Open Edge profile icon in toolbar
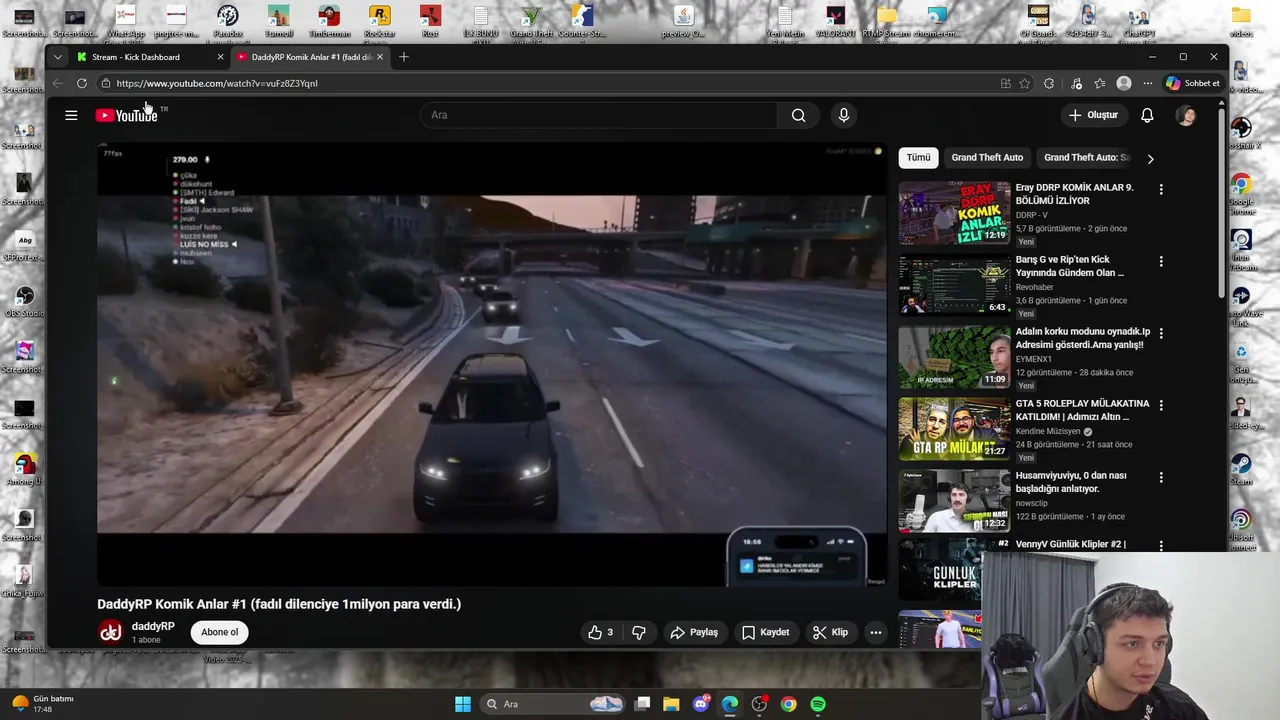The image size is (1280, 720). click(1124, 83)
